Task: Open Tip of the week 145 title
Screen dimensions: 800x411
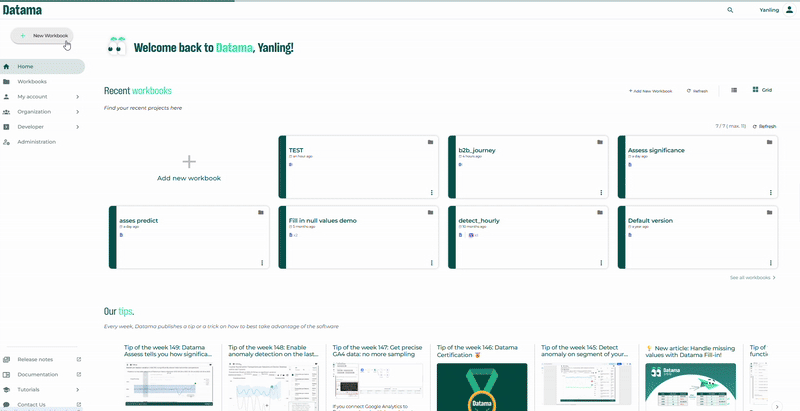Action: [x=587, y=351]
